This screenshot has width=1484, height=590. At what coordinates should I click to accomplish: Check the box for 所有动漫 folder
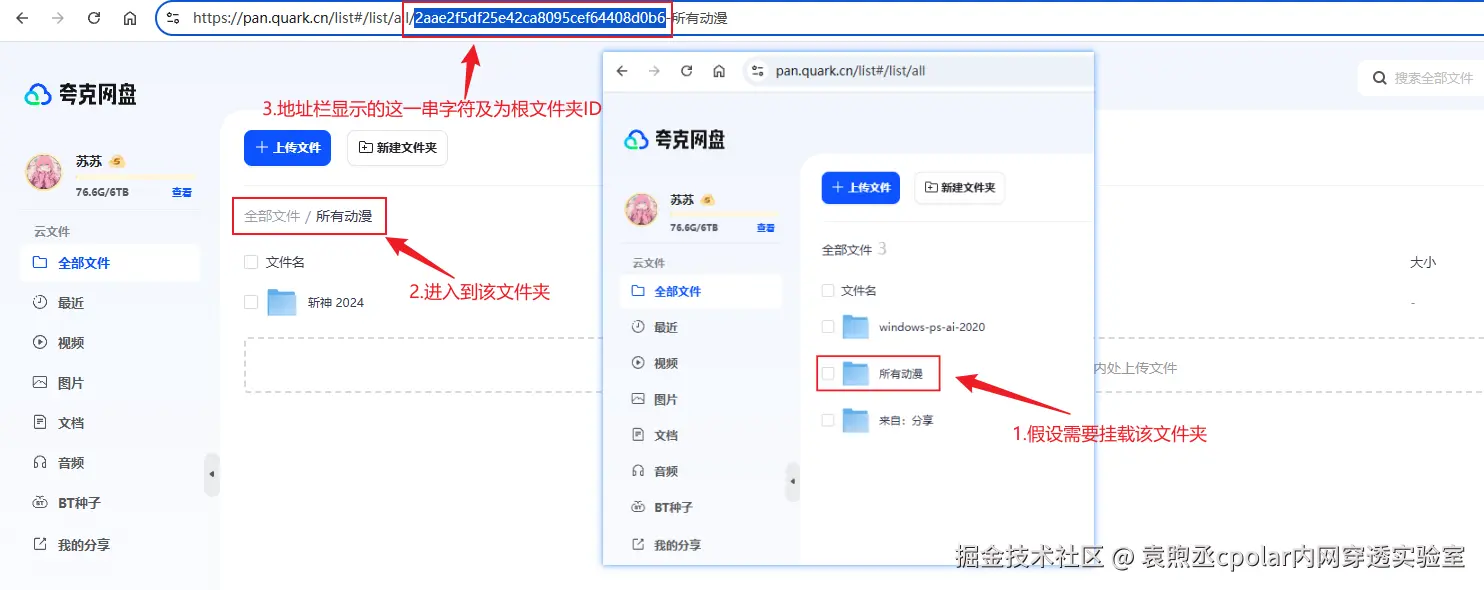click(x=827, y=373)
